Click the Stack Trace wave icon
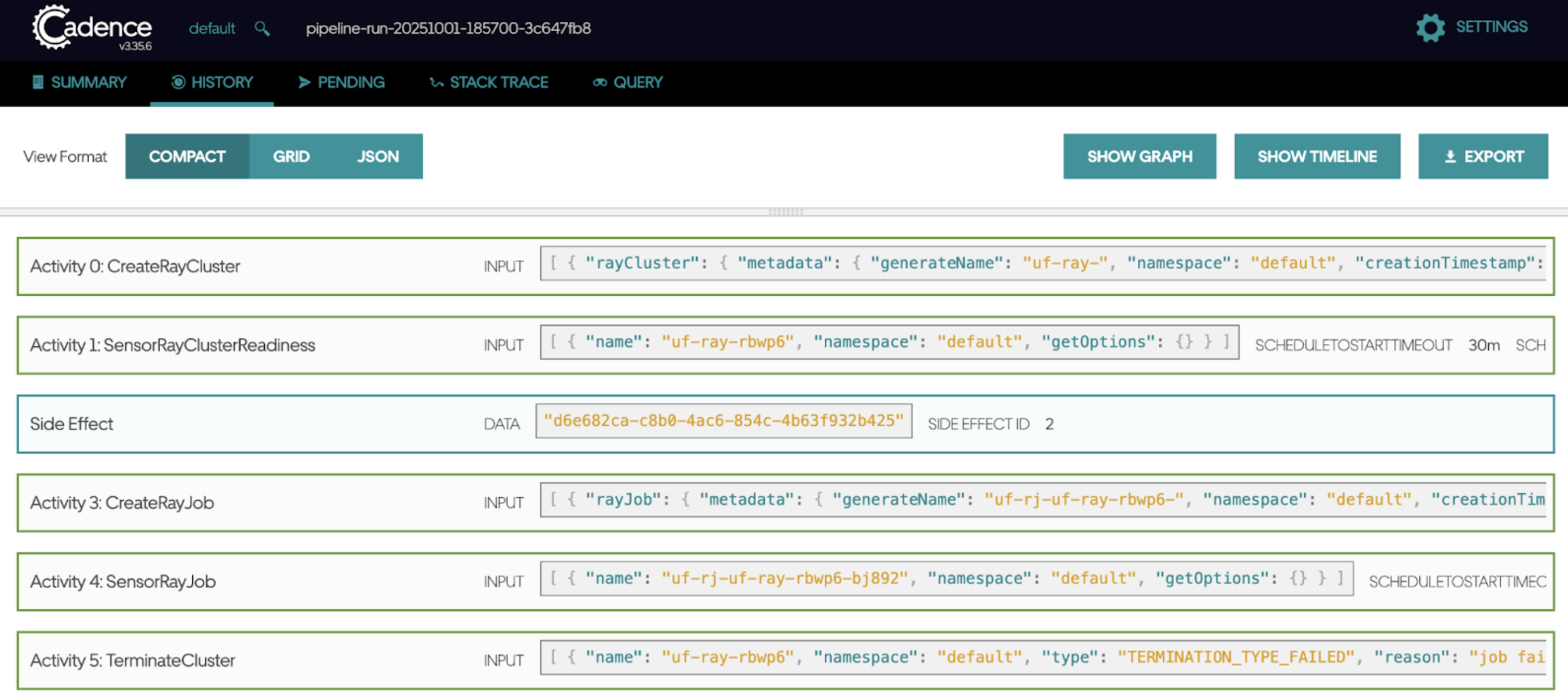Image resolution: width=1568 pixels, height=696 pixels. point(436,82)
